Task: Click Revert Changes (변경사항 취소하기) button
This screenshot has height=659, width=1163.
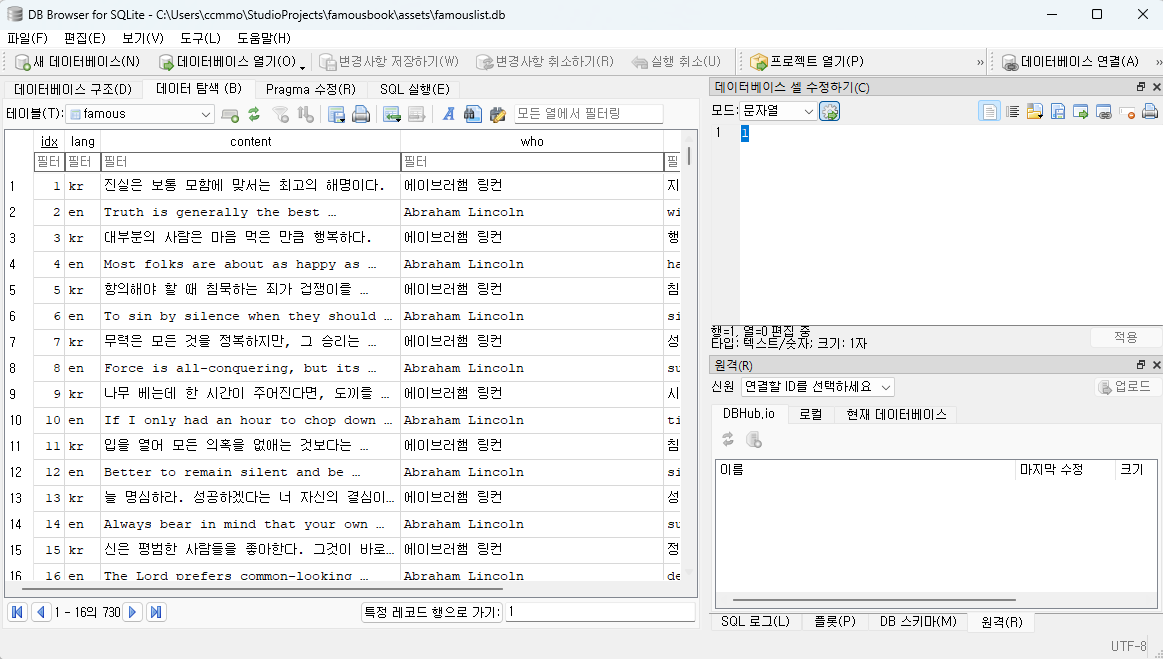Action: [x=545, y=62]
